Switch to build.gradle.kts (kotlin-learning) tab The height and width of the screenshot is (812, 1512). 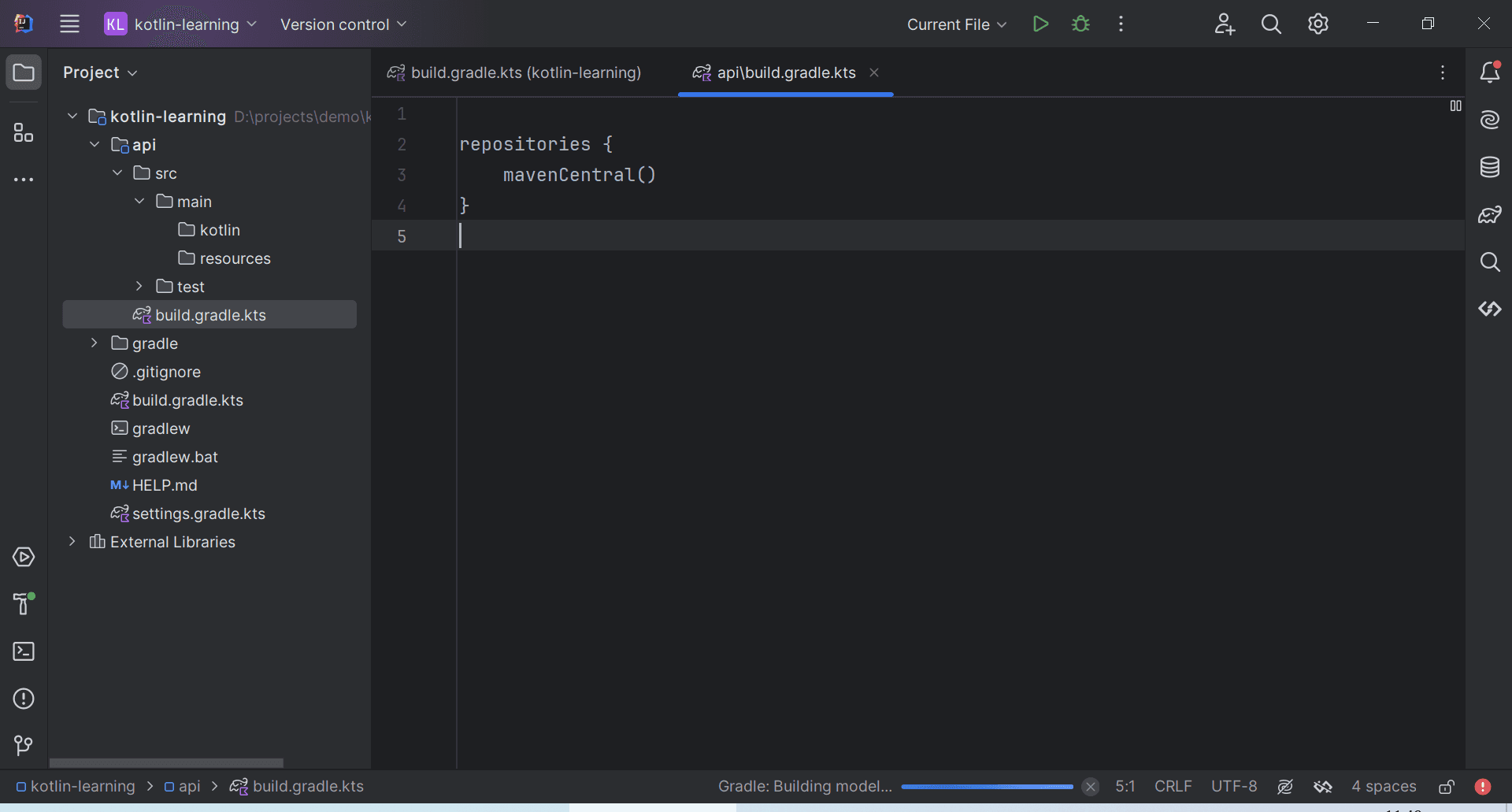tap(514, 72)
